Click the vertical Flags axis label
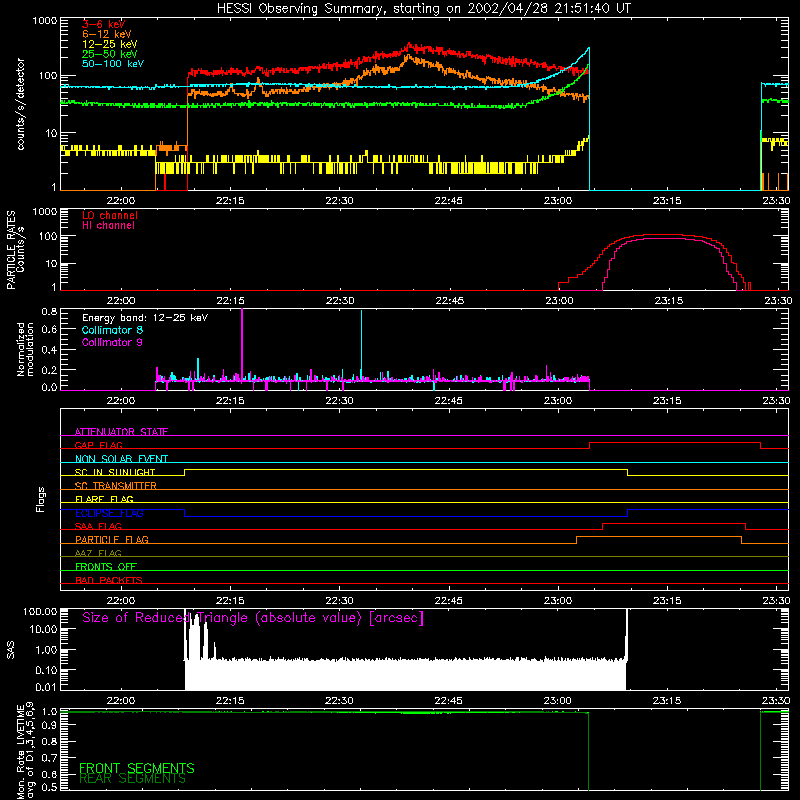The image size is (800, 800). click(41, 499)
